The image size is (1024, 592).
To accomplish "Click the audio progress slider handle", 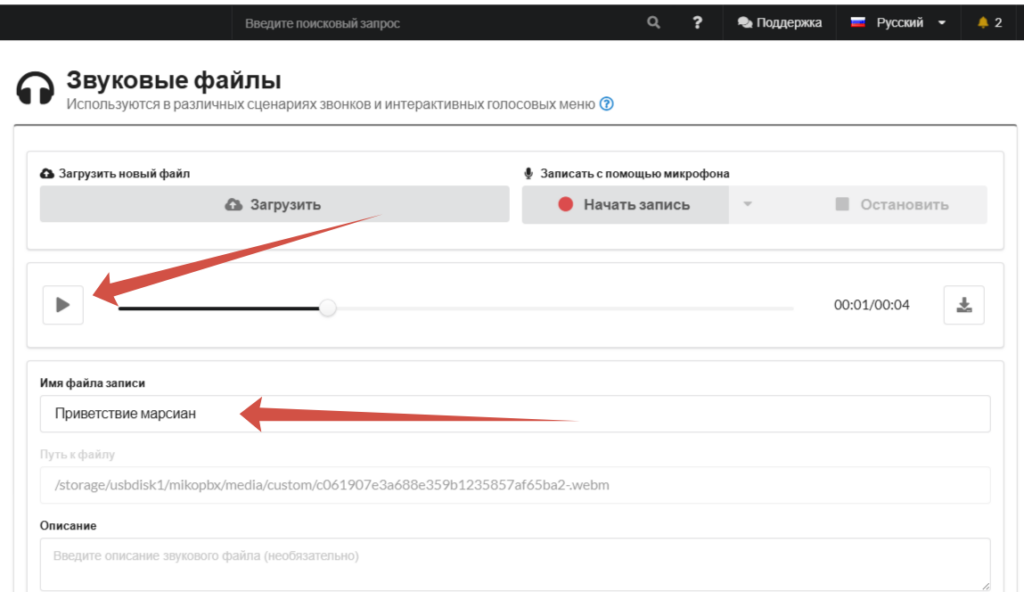I will point(328,308).
